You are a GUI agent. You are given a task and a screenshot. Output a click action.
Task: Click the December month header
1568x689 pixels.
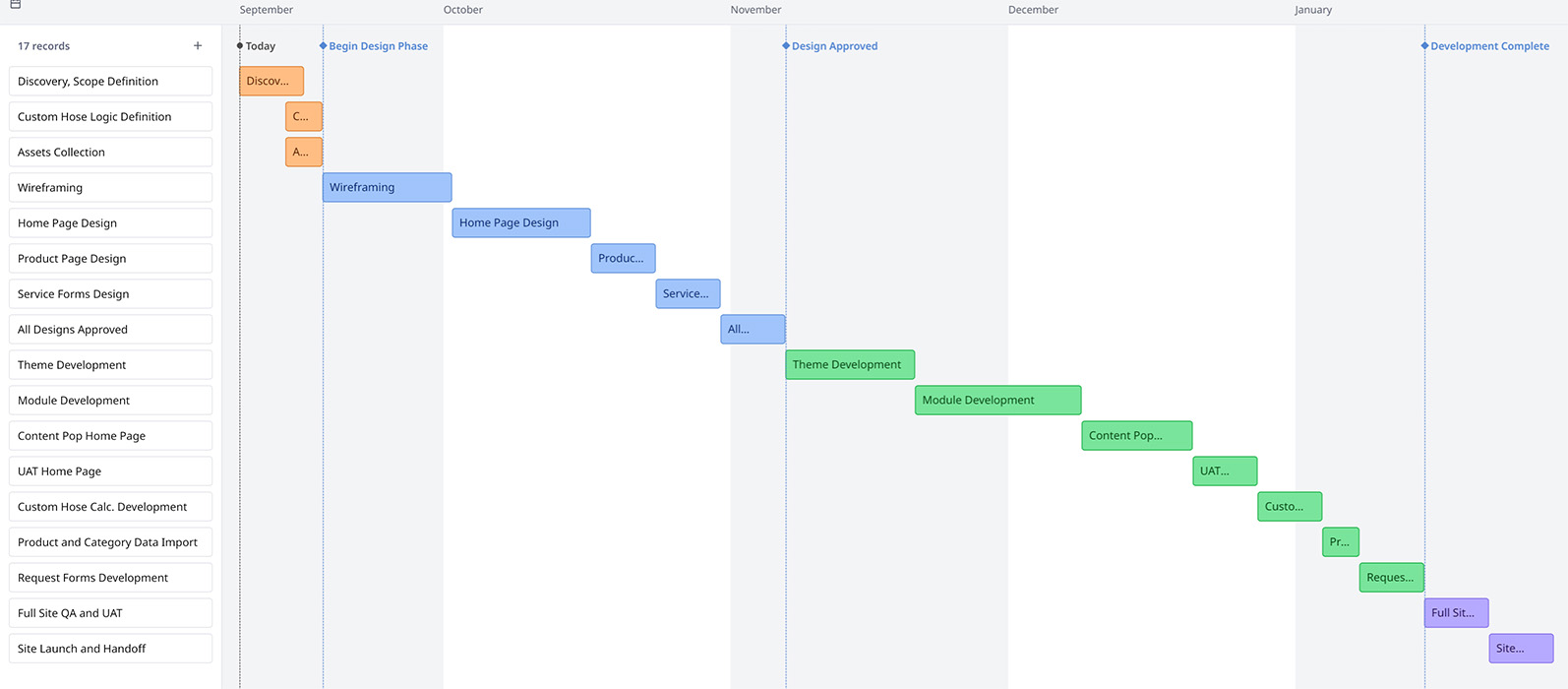1033,10
